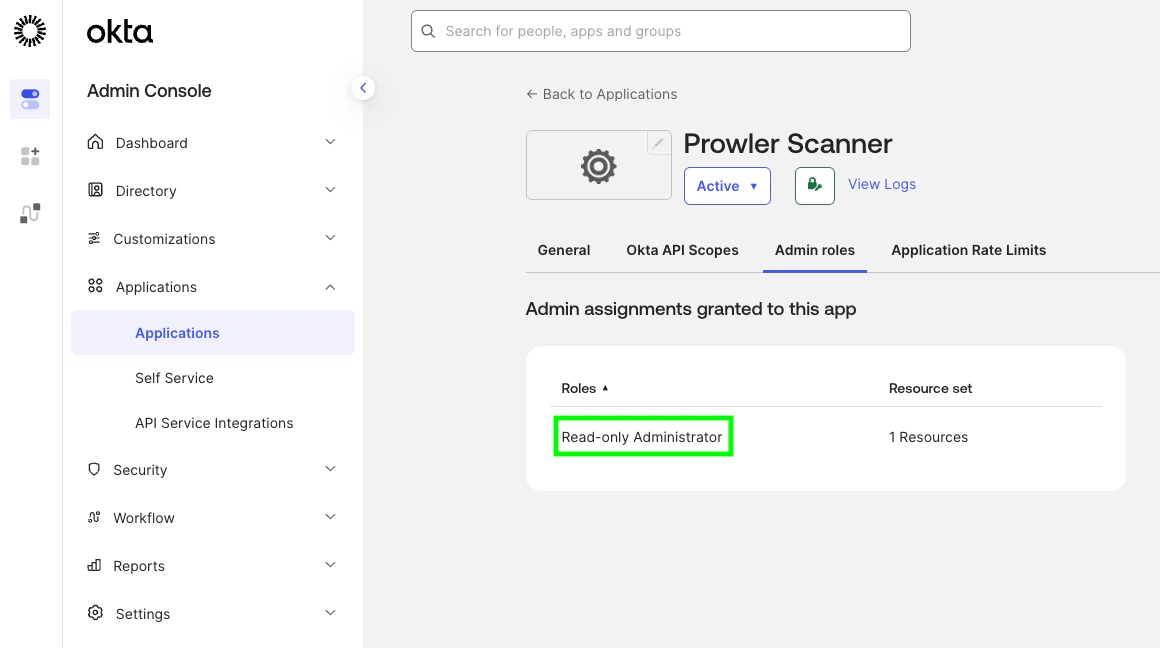Open the add apps grid icon in rail
This screenshot has height=648, width=1160.
click(30, 156)
